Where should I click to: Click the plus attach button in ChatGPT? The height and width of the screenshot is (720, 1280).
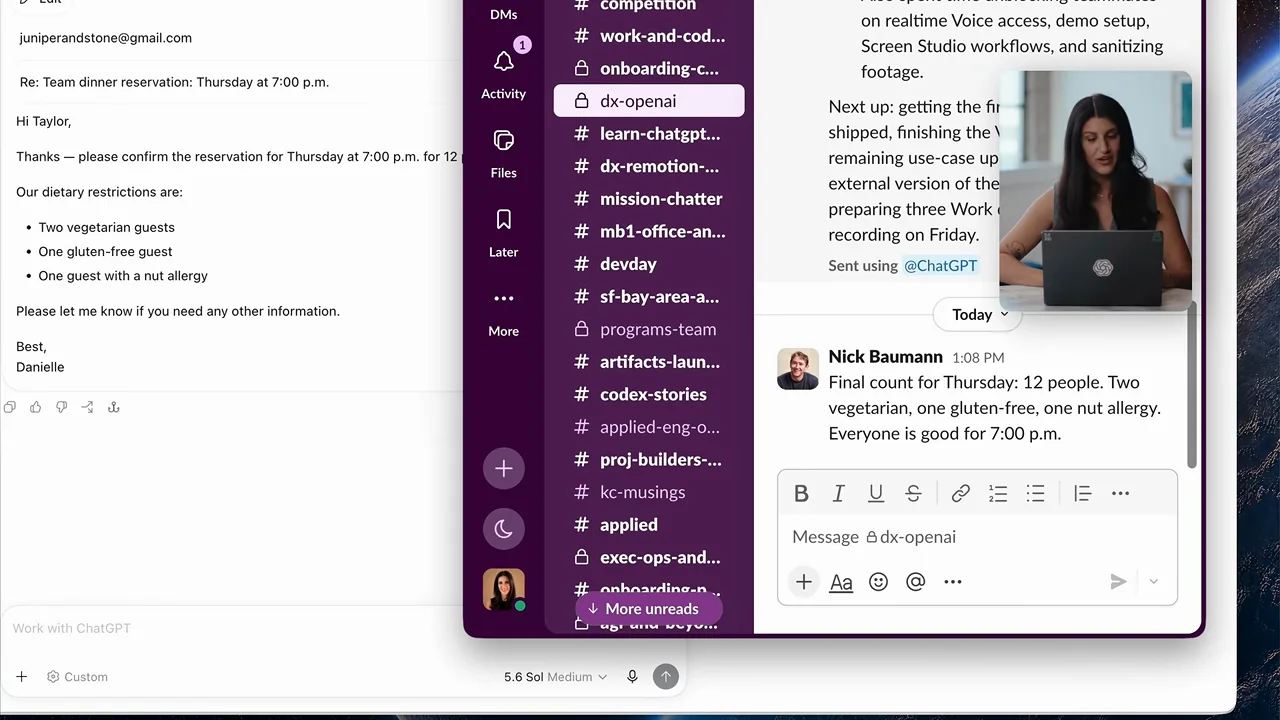tap(21, 677)
